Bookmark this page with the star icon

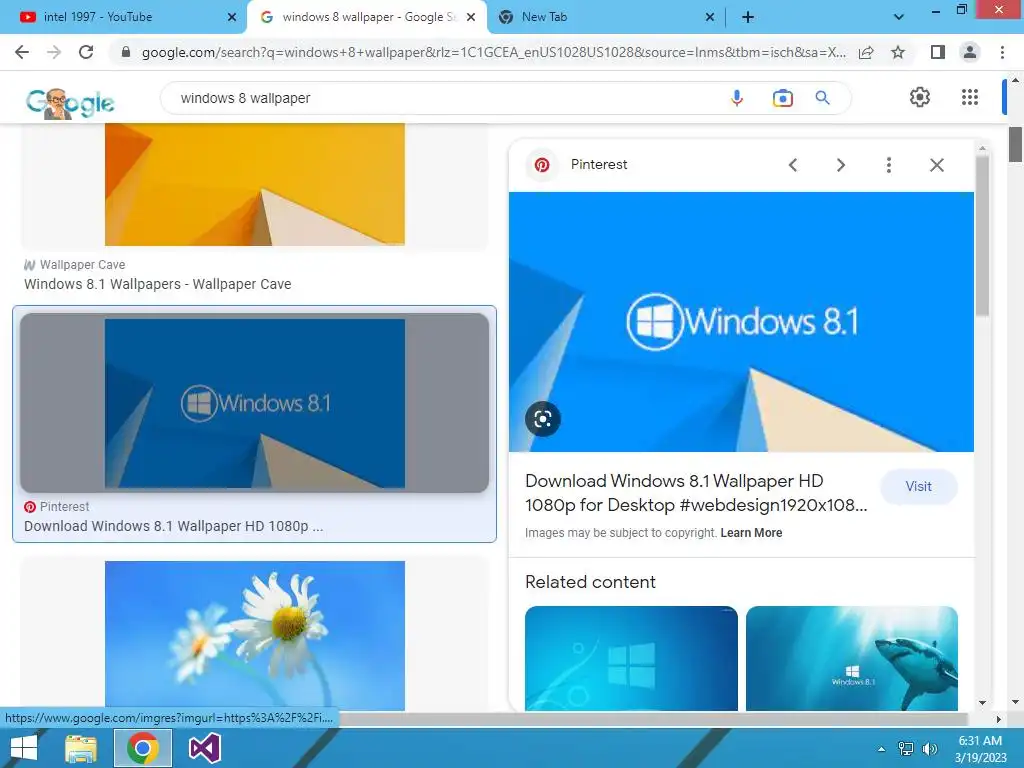[898, 52]
